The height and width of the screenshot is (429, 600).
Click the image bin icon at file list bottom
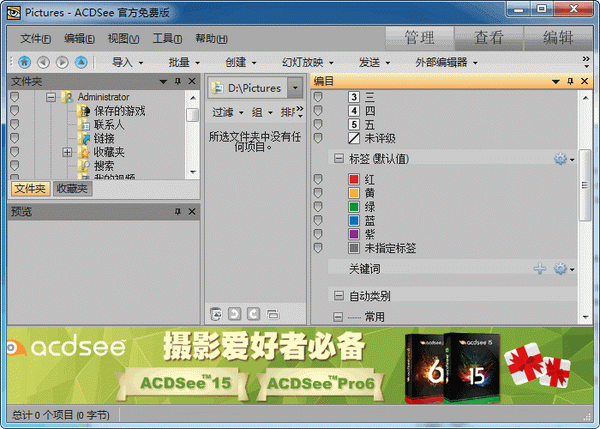click(216, 314)
